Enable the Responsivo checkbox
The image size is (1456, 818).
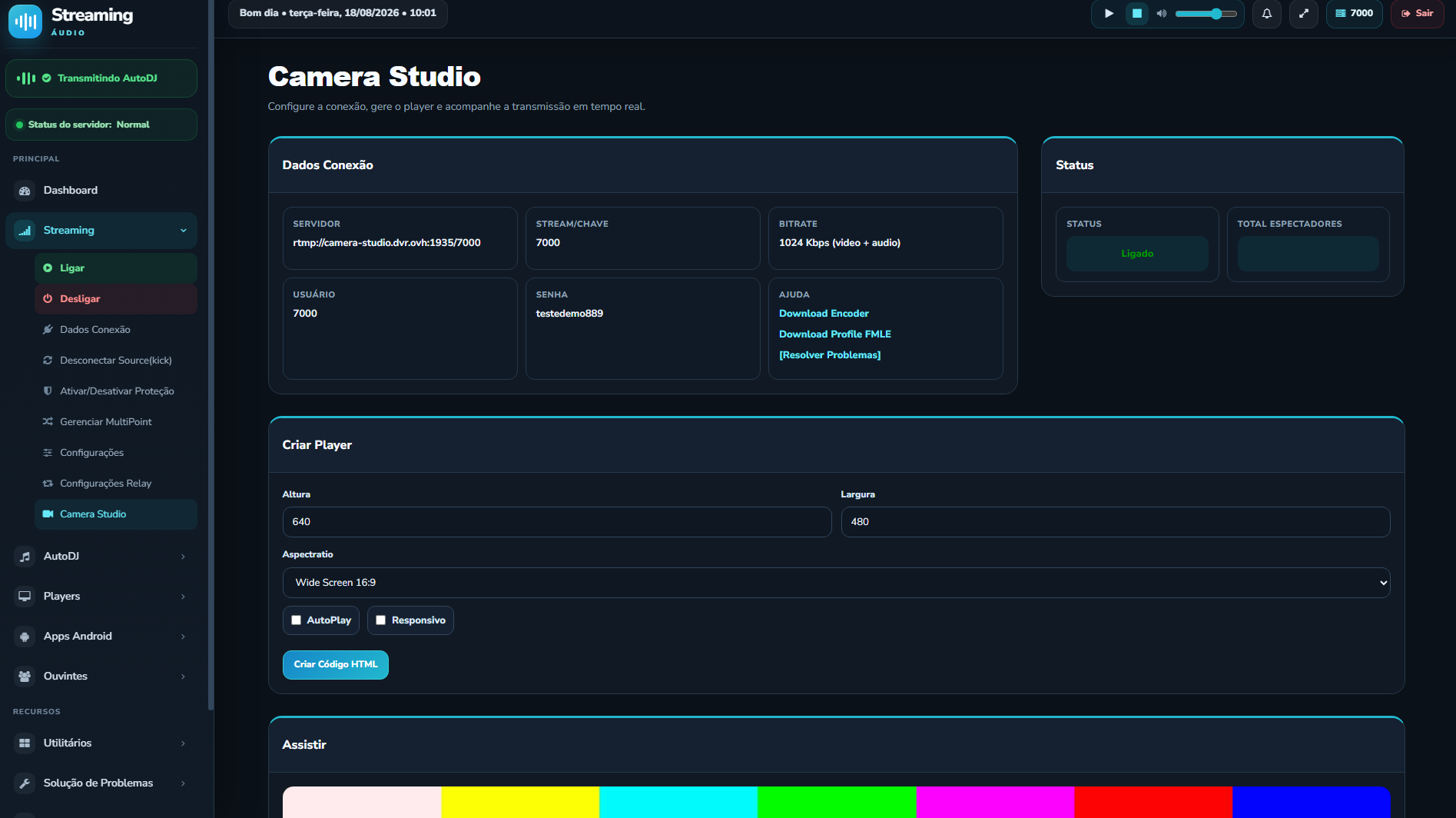pos(380,620)
